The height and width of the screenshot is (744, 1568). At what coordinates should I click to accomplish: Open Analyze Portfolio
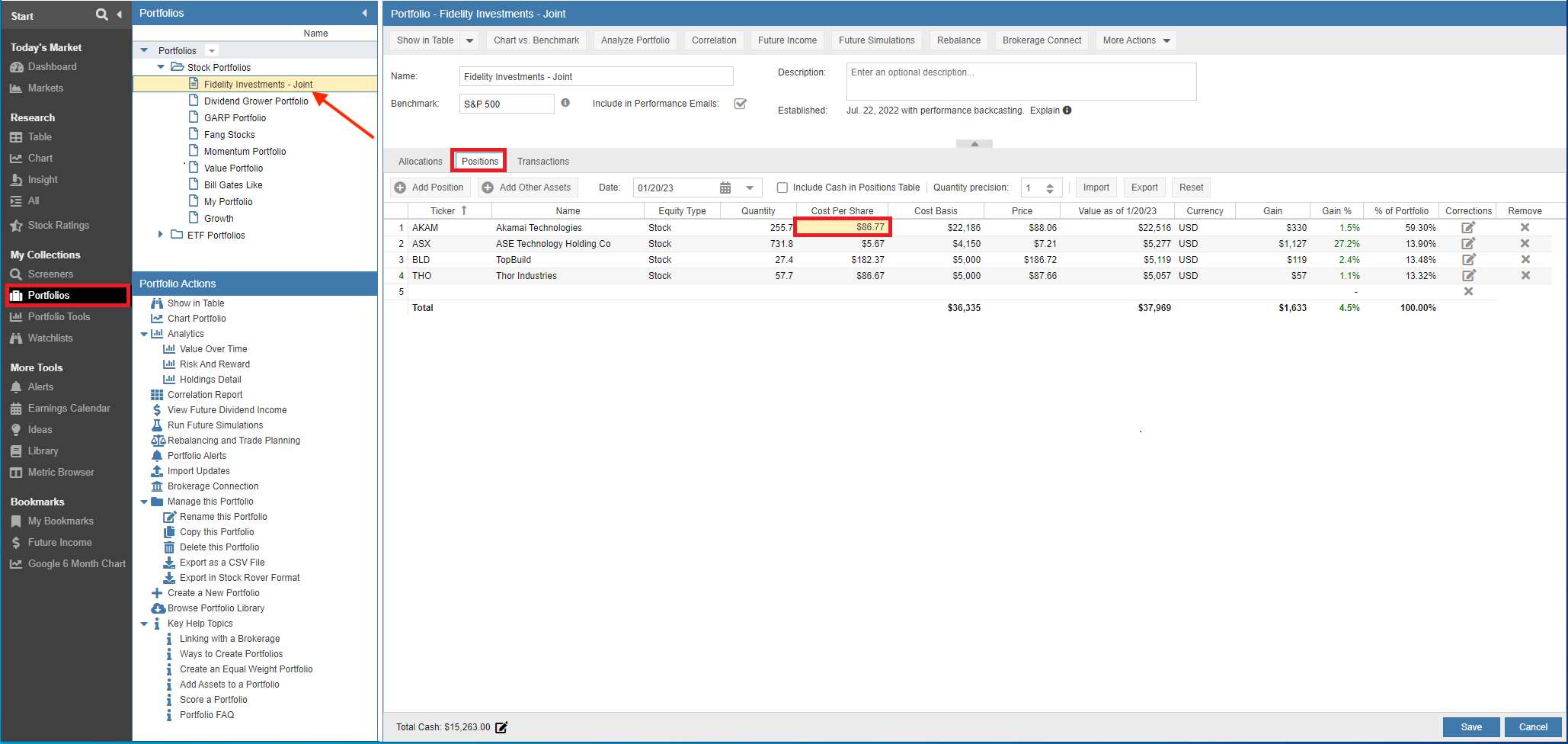635,40
